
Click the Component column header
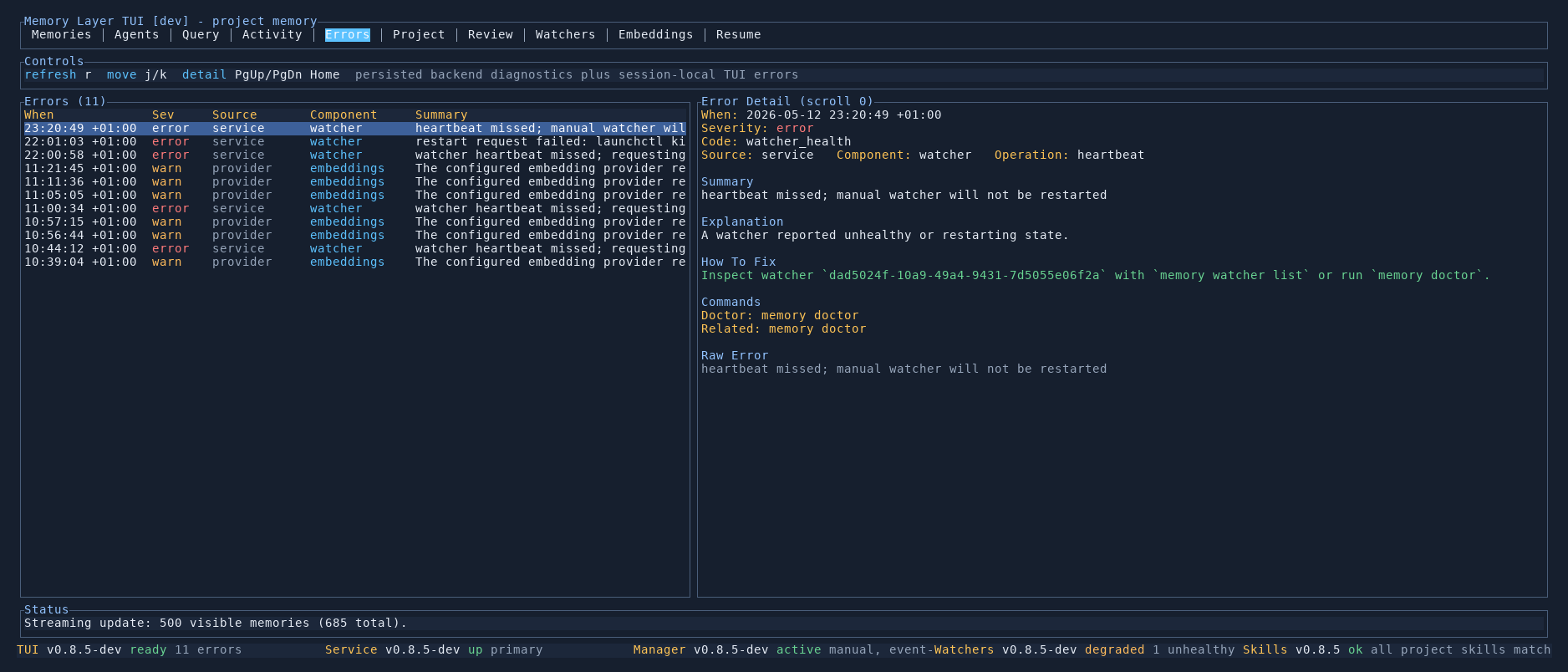click(x=344, y=115)
